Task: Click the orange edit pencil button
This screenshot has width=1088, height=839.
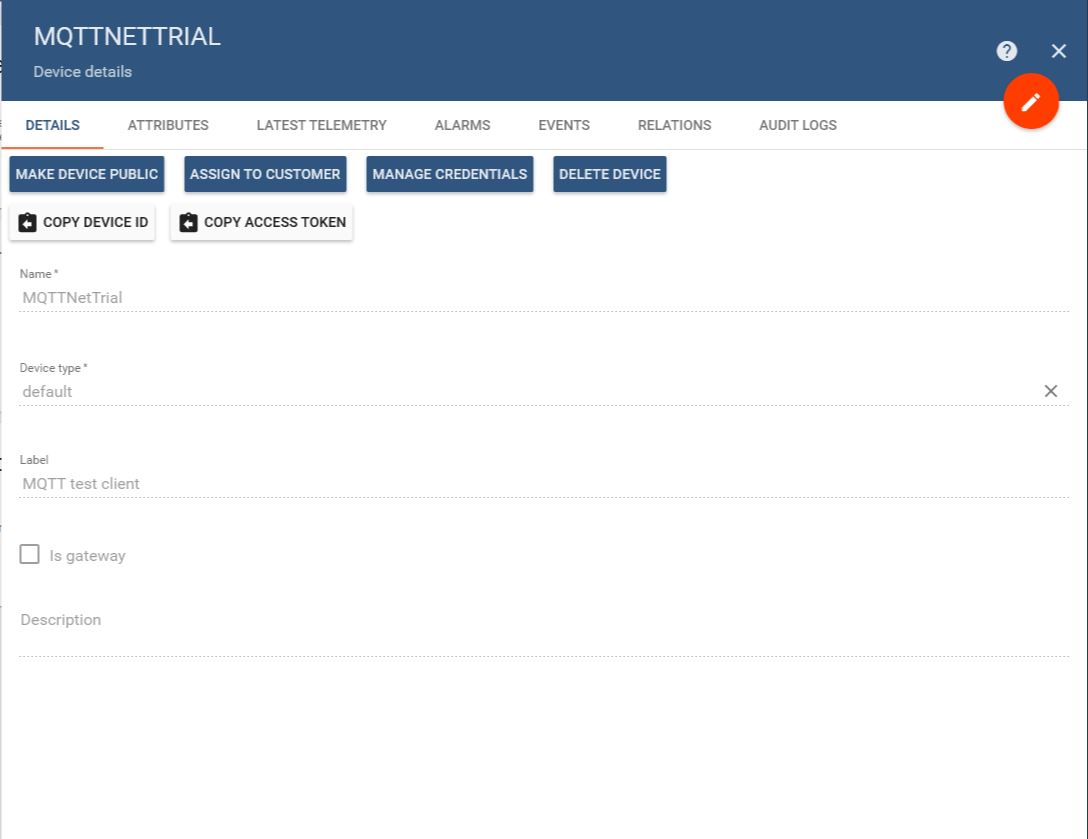Action: (1031, 101)
